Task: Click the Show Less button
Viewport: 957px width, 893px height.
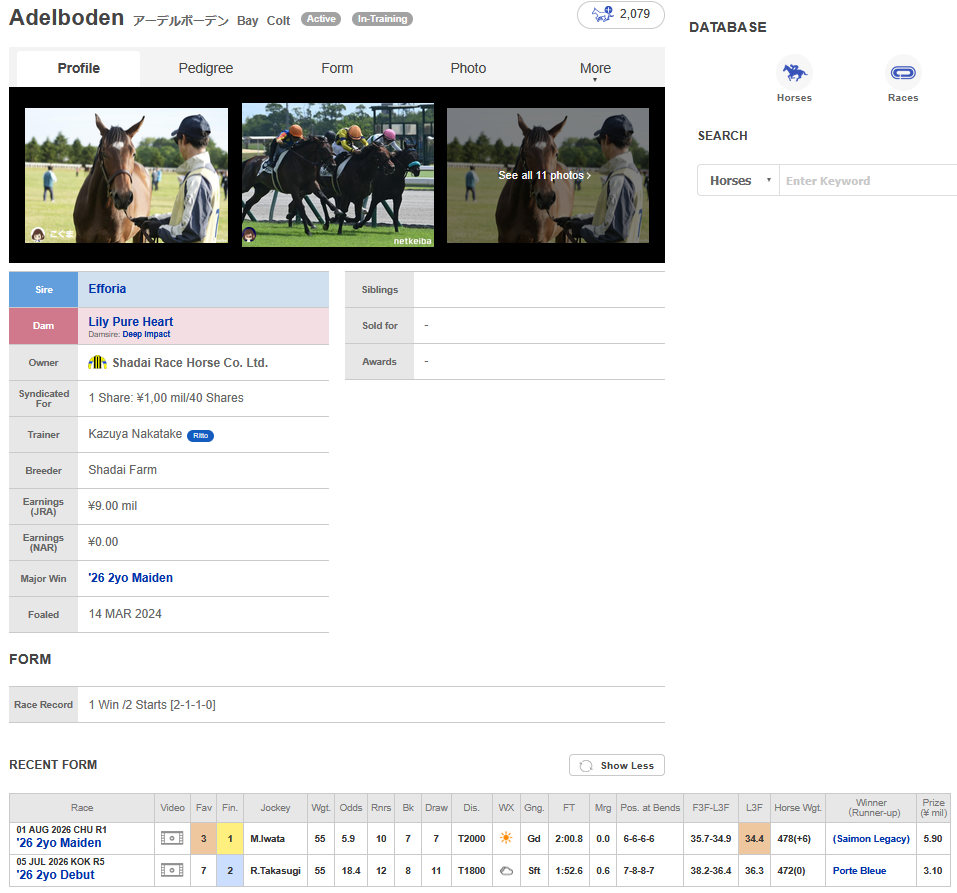Action: click(616, 765)
